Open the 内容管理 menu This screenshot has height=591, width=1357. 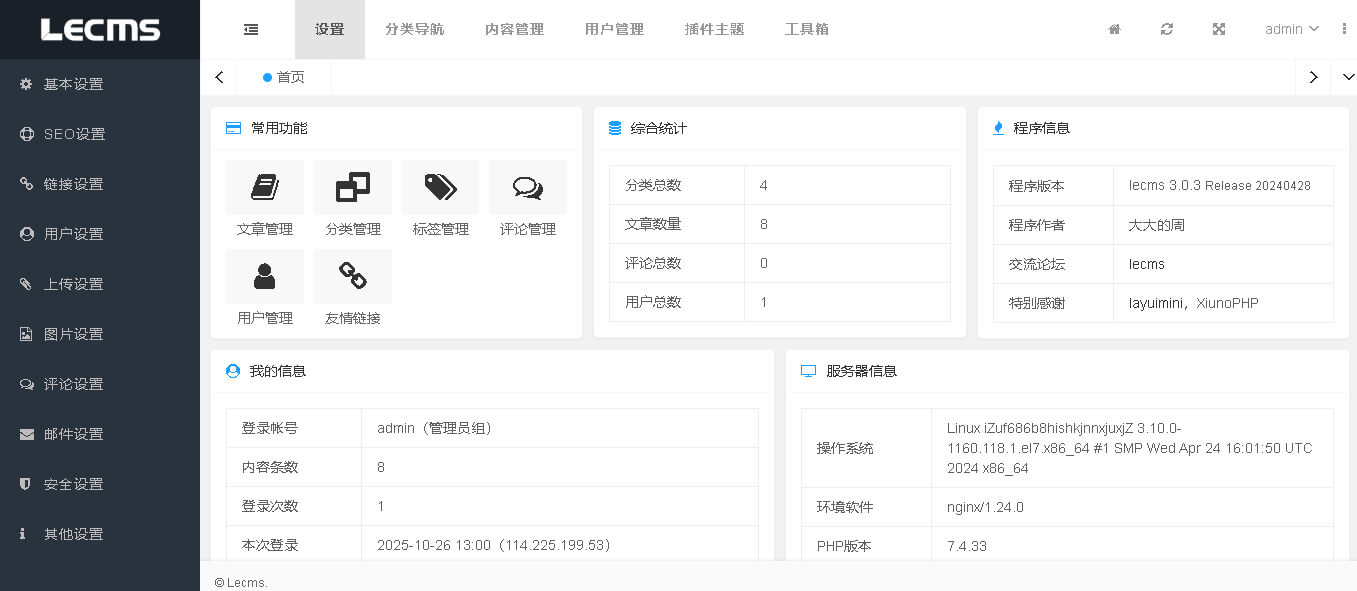pyautogui.click(x=513, y=29)
